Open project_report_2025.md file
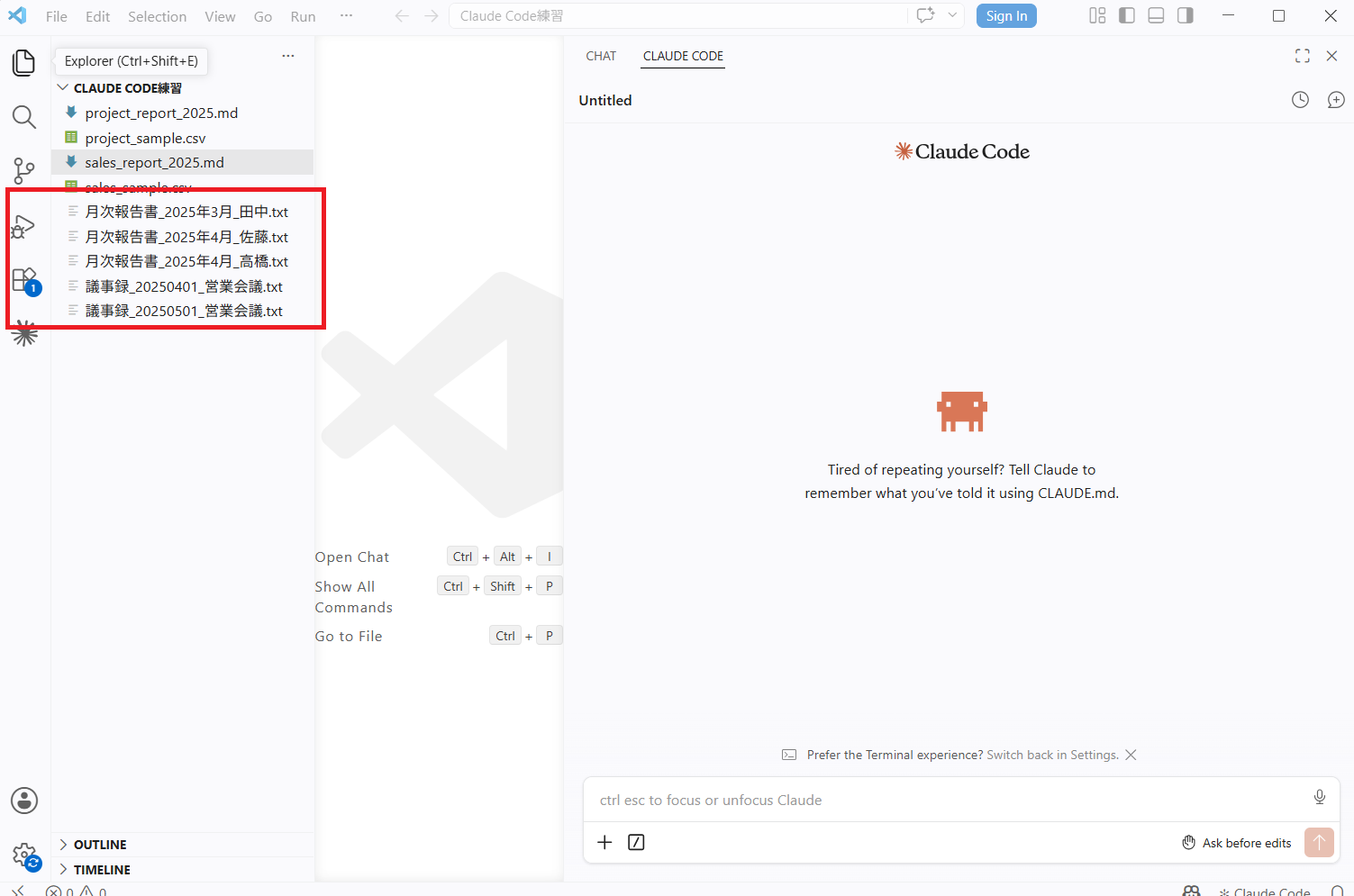 (183, 113)
